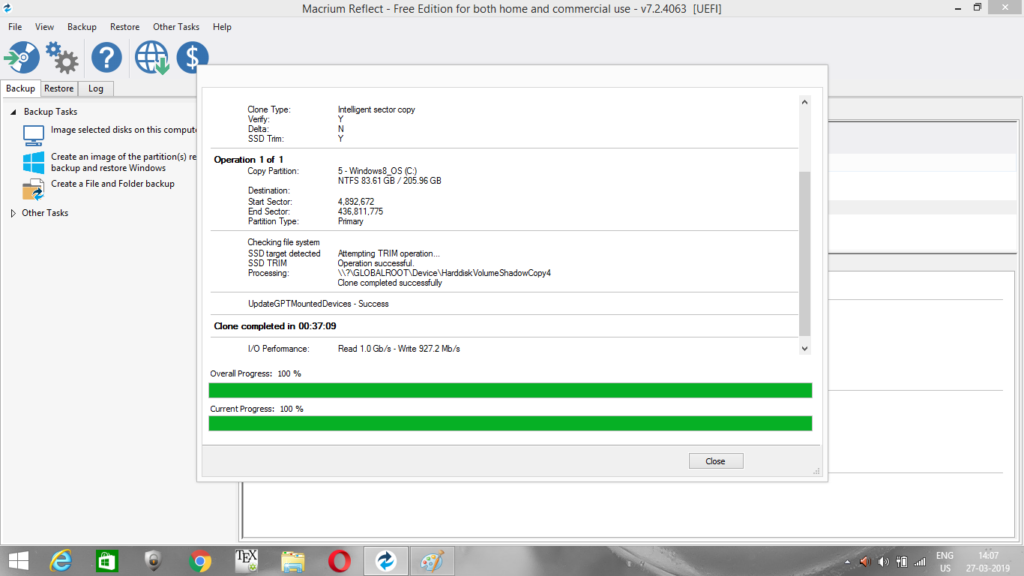Open the Backup menu
Screen dimensions: 1024x576
pyautogui.click(x=82, y=27)
